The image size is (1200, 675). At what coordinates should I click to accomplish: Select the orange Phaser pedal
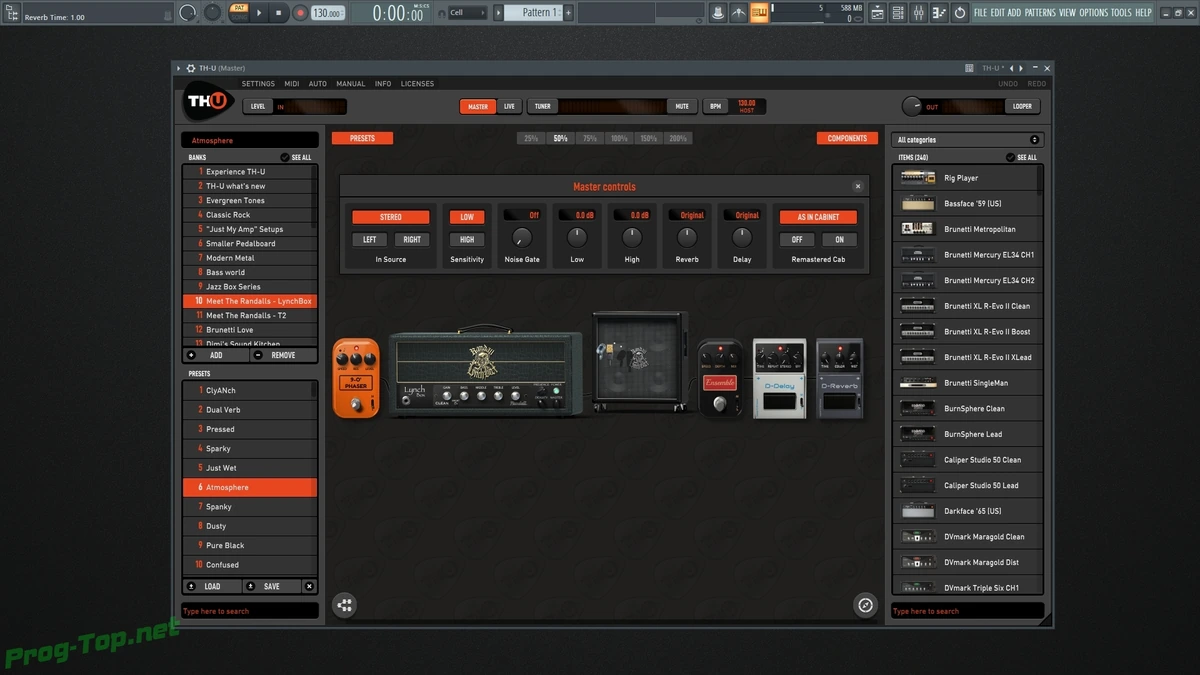click(x=356, y=377)
